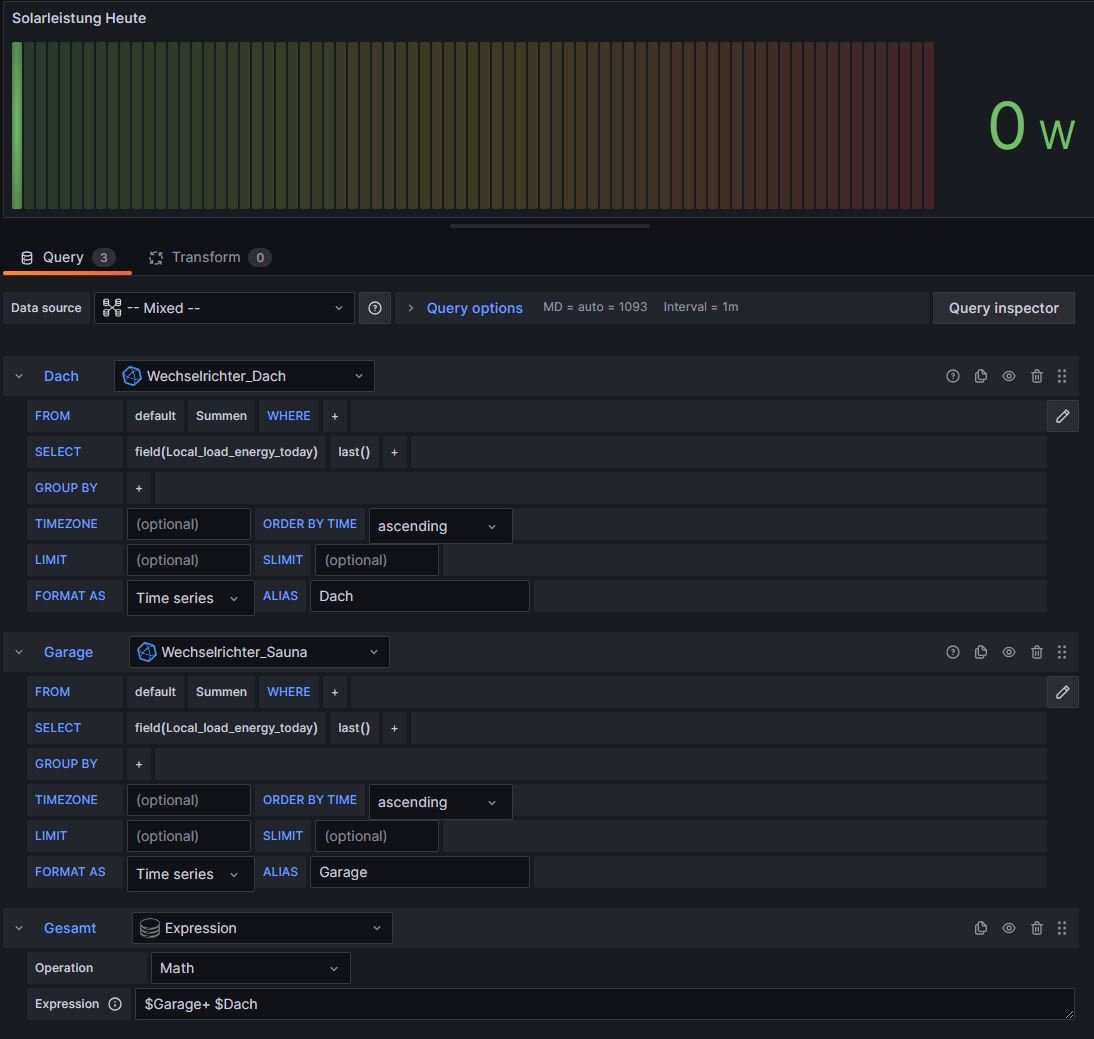Open data source help icon next to Mixed
Screen dimensions: 1094x1039
click(375, 308)
